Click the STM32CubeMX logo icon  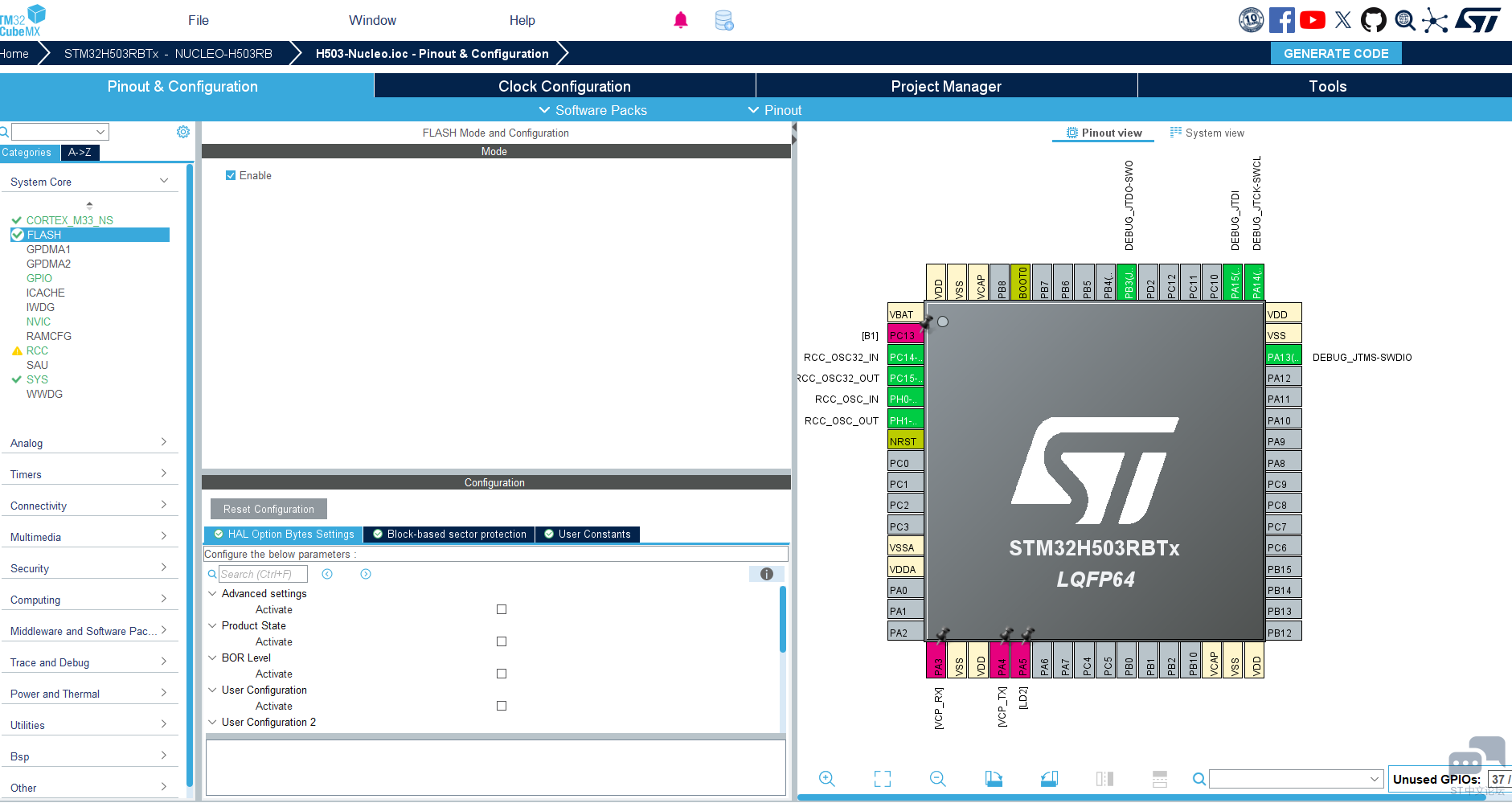(23, 20)
